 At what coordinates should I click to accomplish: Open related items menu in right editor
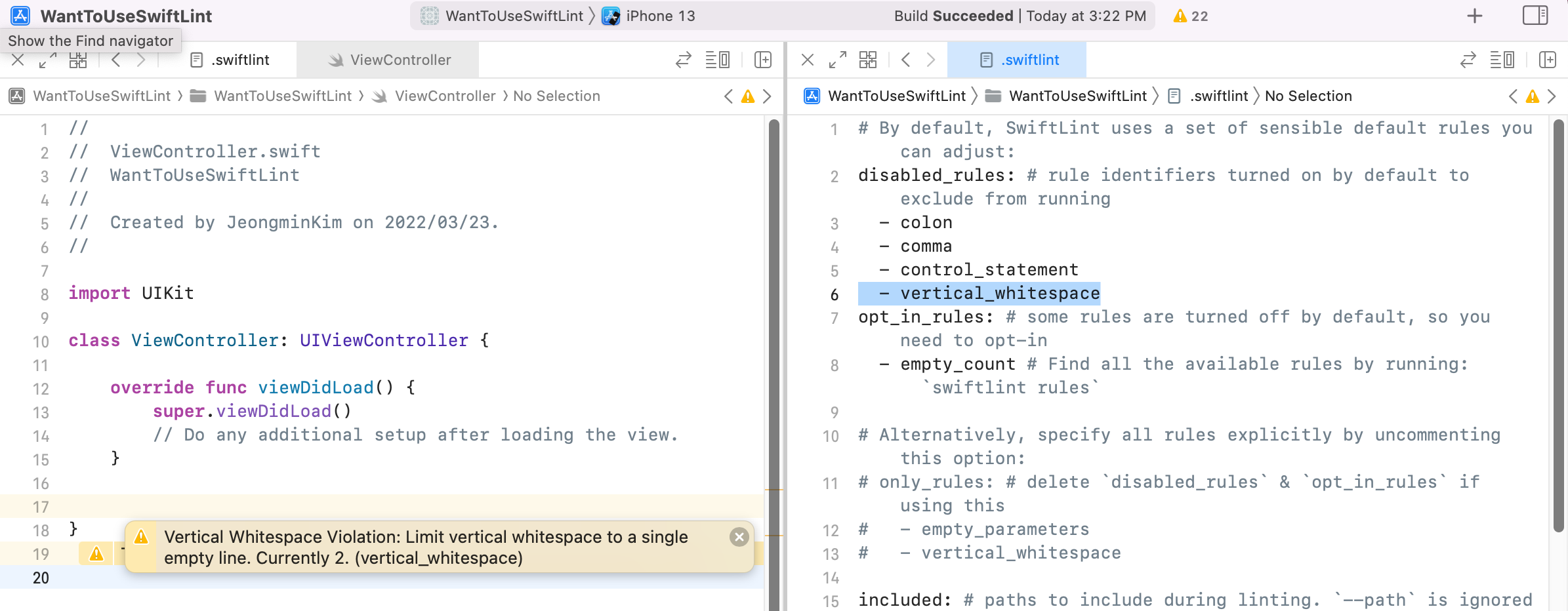868,60
